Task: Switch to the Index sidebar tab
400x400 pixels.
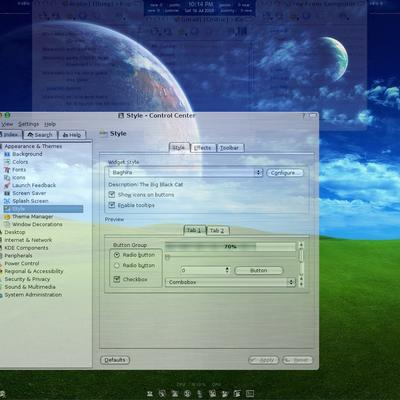Action: click(x=11, y=135)
